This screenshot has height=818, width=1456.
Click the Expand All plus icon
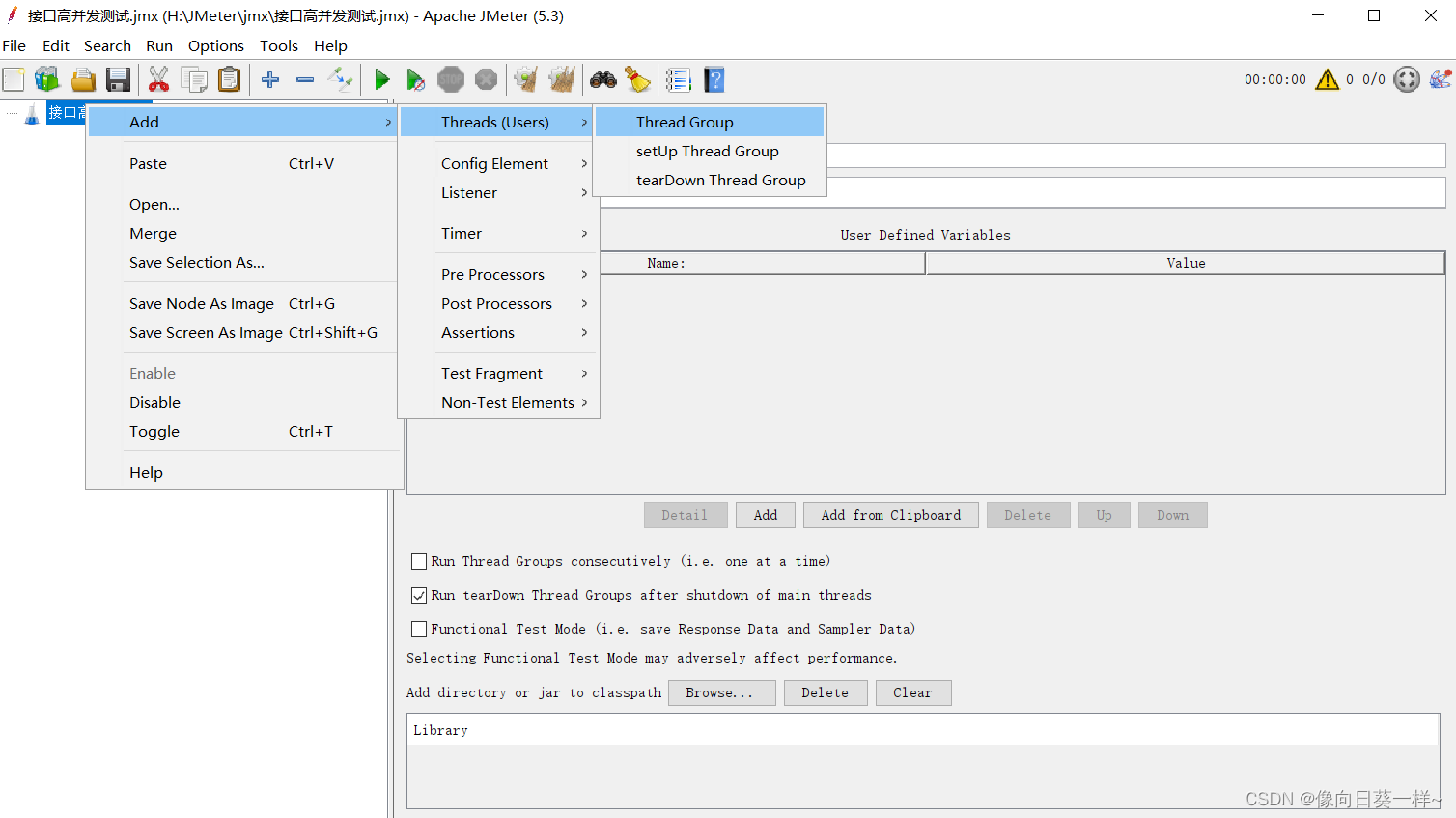point(270,79)
